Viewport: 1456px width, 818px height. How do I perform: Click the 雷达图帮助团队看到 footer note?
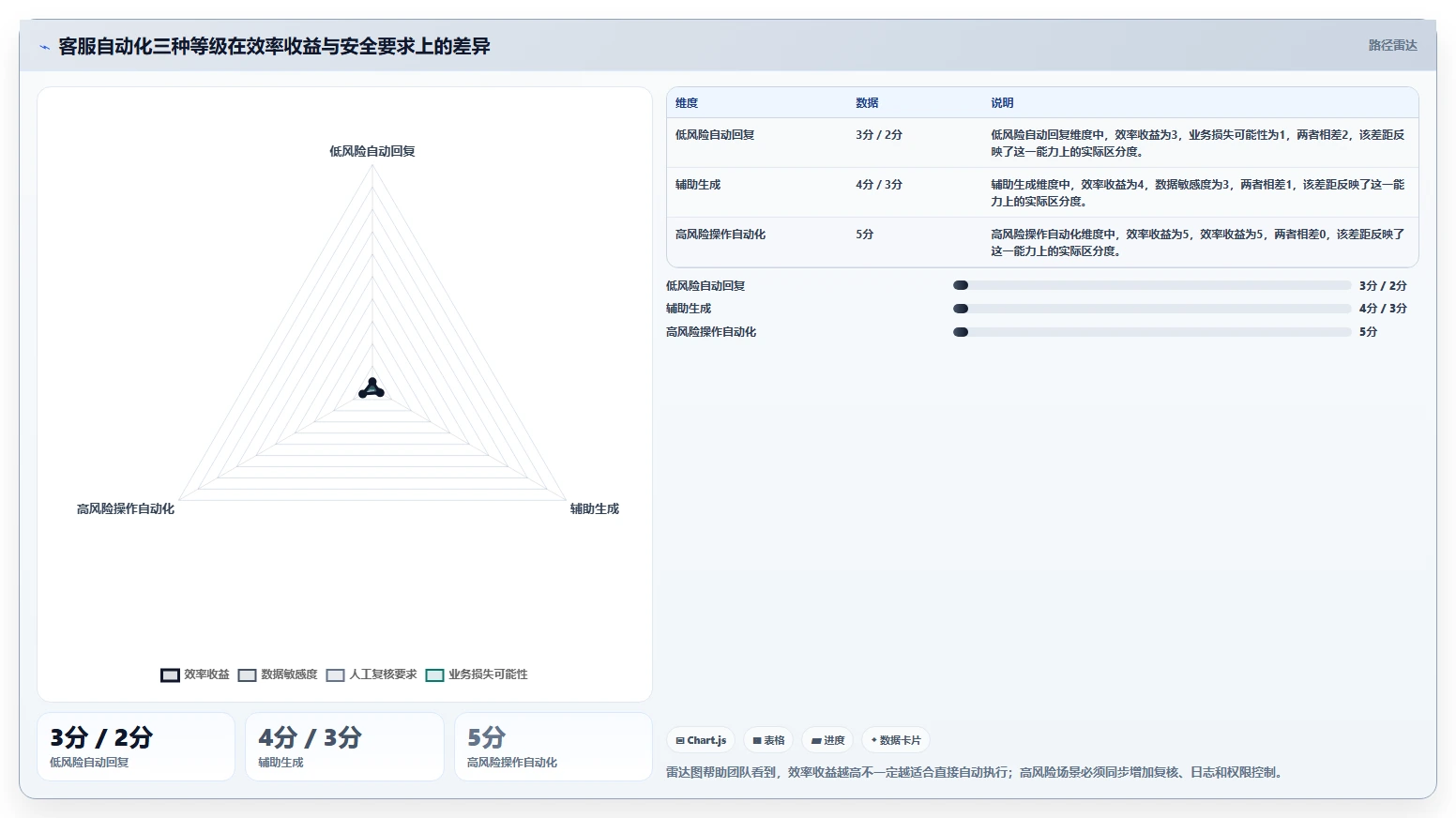974,773
